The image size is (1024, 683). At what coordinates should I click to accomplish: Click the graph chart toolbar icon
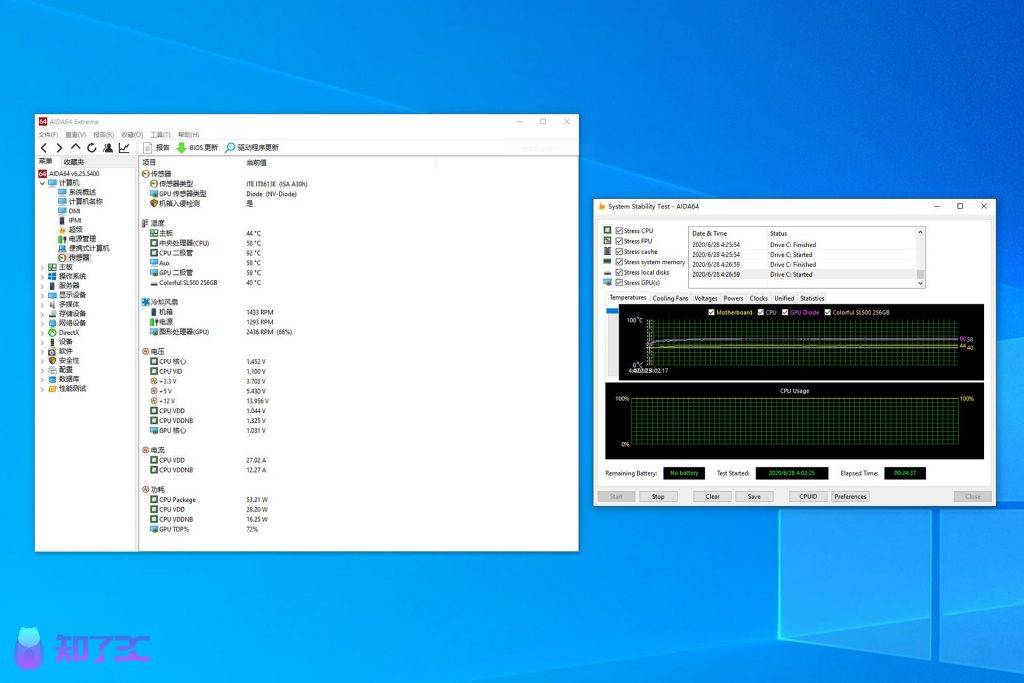pos(124,148)
